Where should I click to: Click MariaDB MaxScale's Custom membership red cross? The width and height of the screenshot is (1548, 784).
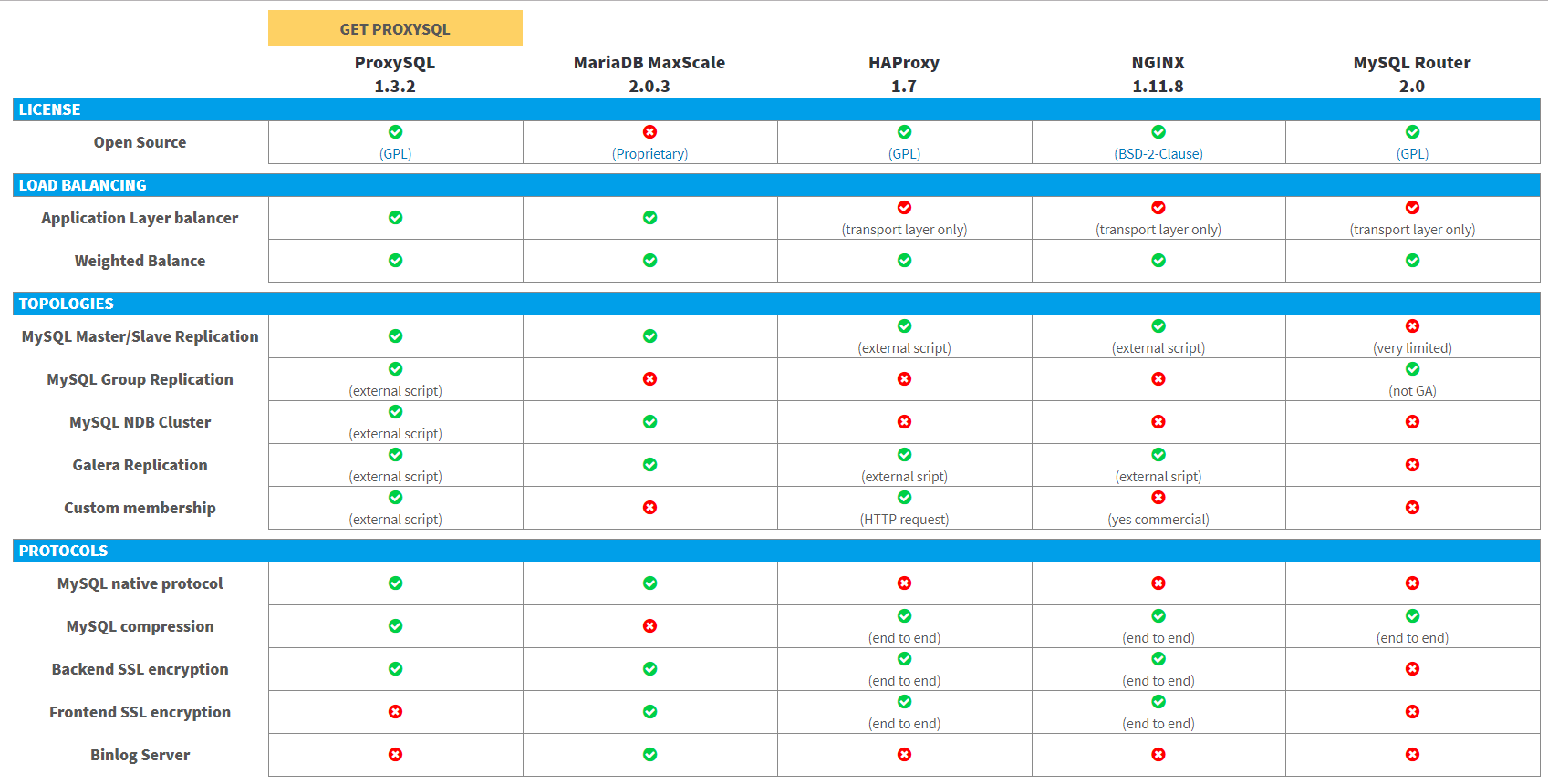point(649,508)
